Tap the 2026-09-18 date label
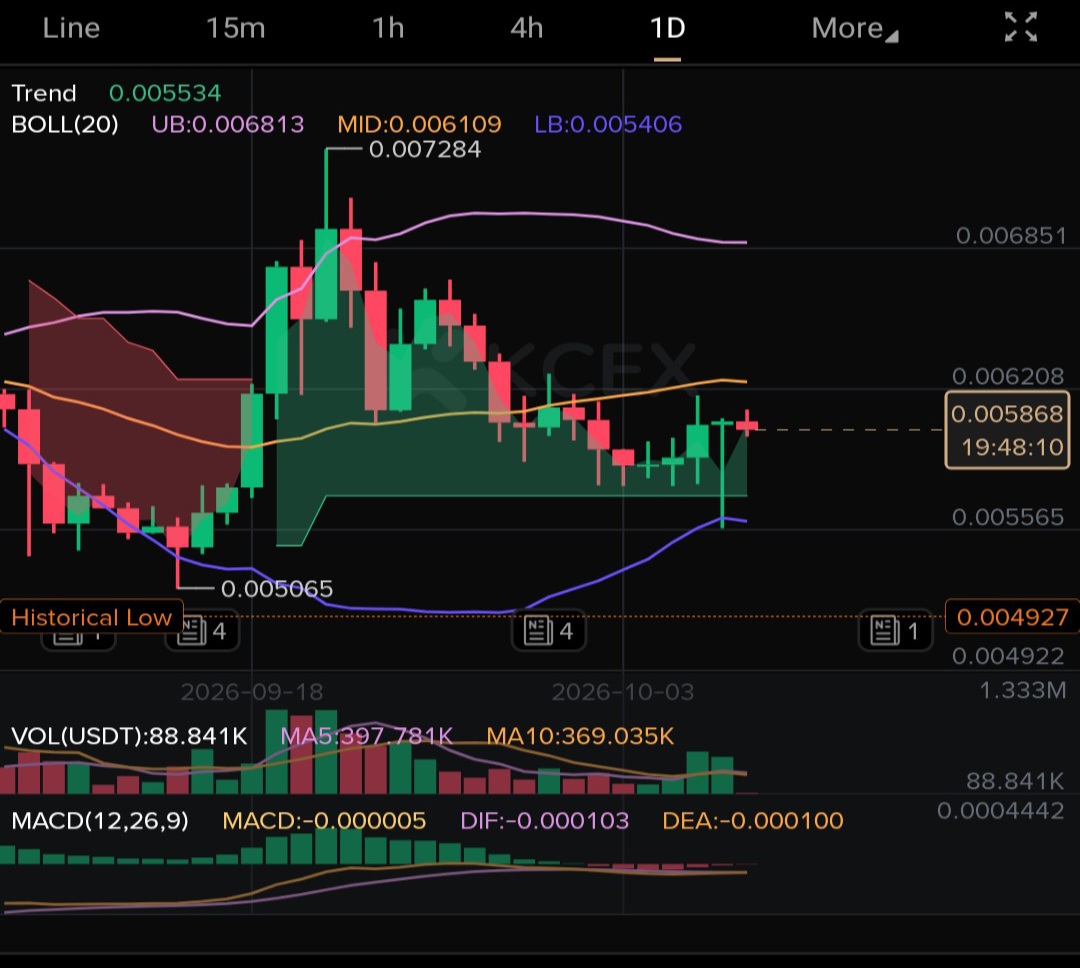This screenshot has width=1080, height=968. [252, 692]
